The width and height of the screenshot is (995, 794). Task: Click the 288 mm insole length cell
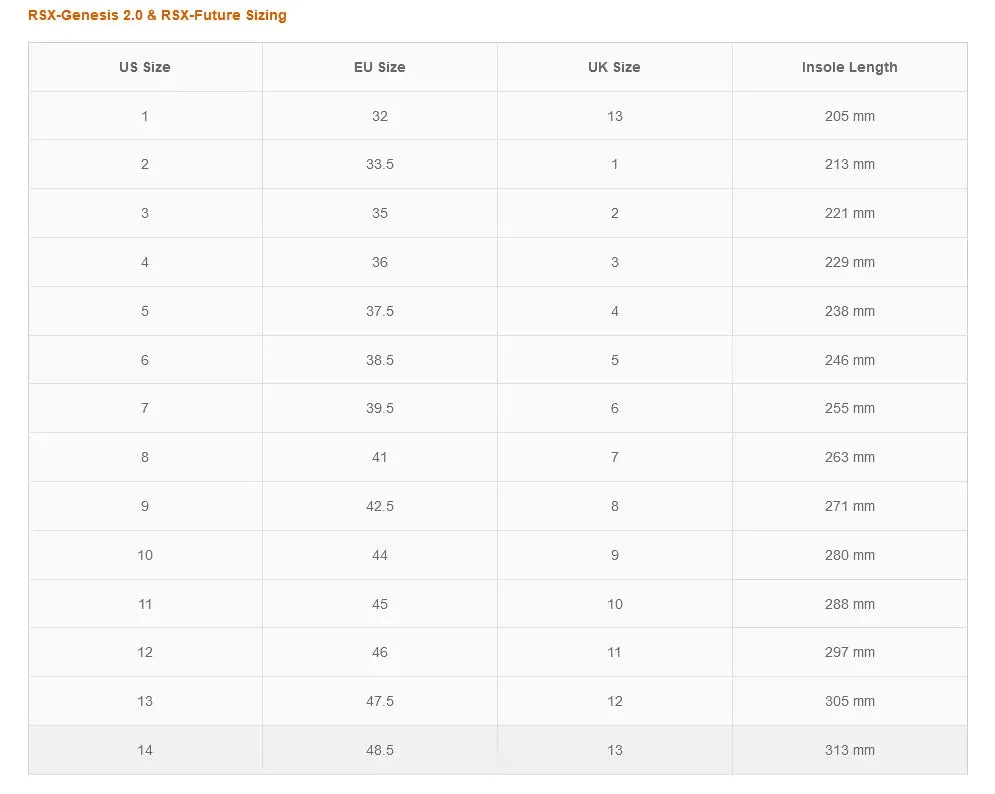pyautogui.click(x=850, y=604)
